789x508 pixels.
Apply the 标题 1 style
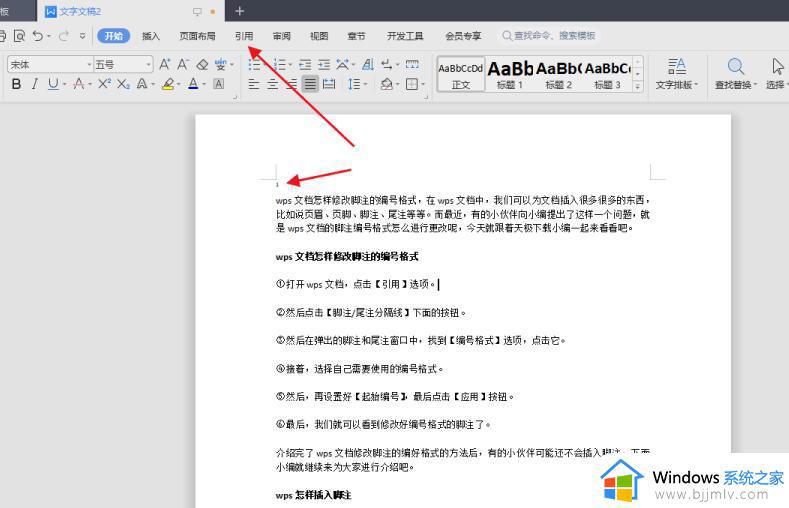click(510, 74)
